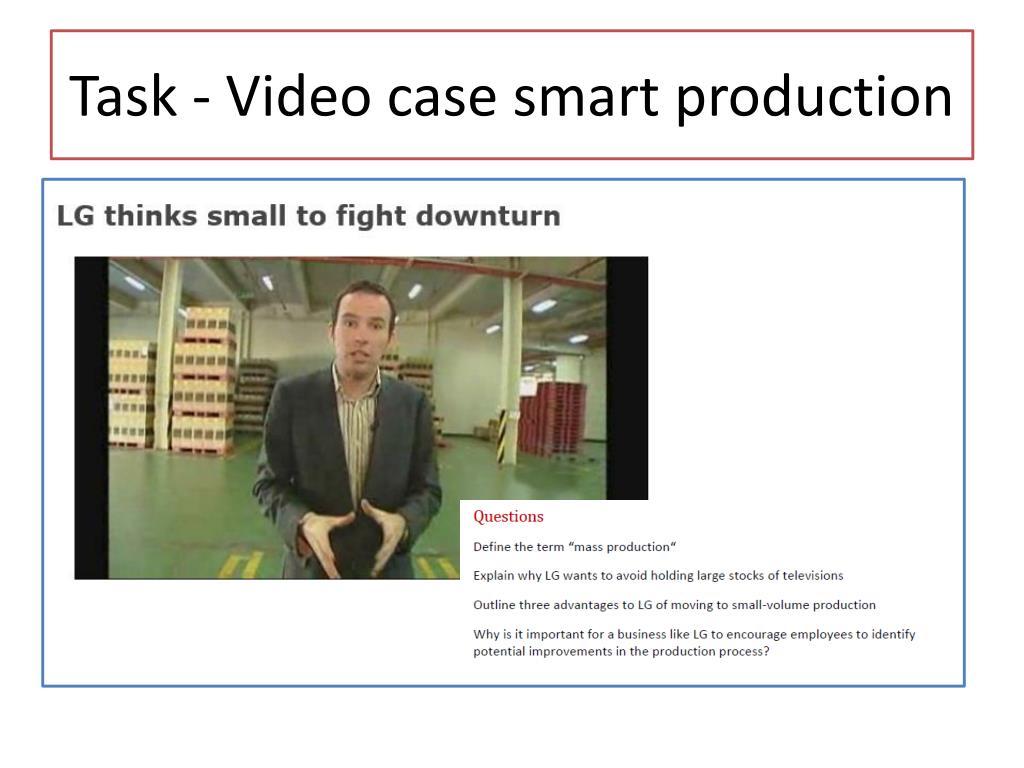
Task: Click the question 'Outline three advantages to LG'
Action: (x=675, y=605)
